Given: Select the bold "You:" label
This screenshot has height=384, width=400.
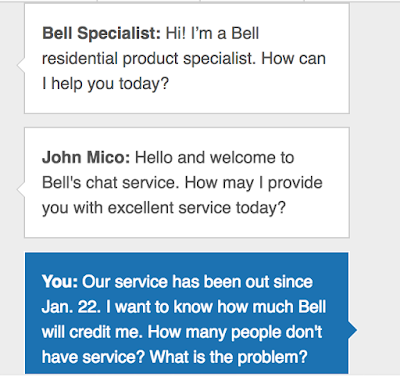Looking at the screenshot, I should (x=60, y=282).
